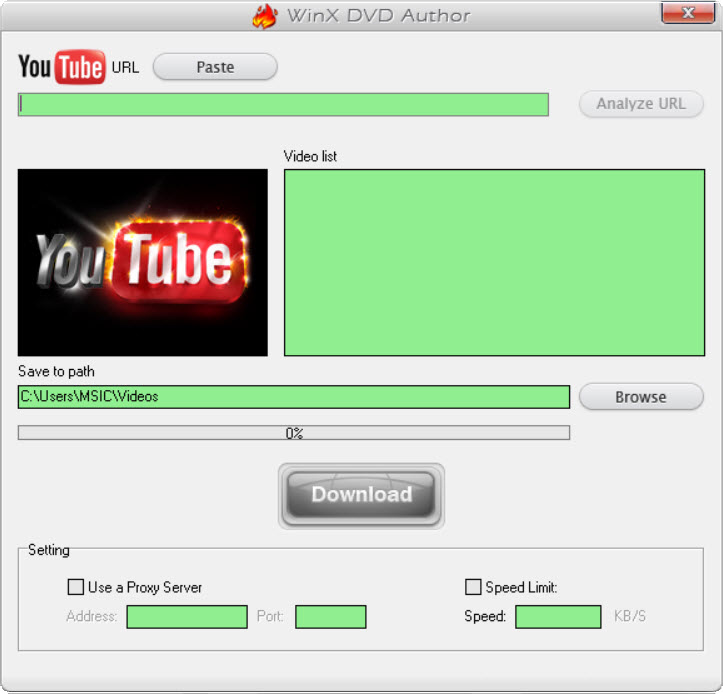Click the Save to path field
The image size is (723, 694).
[x=294, y=397]
